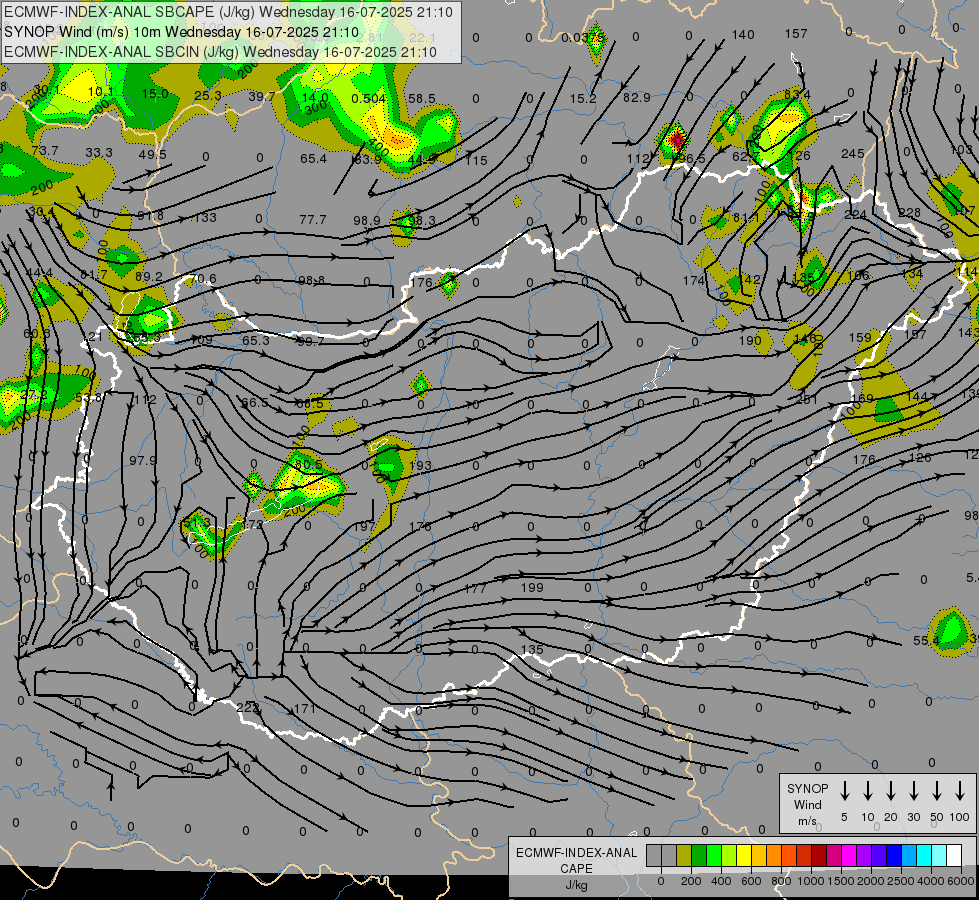This screenshot has height=900, width=979.
Task: Click the map value 82.9
Action: (x=636, y=97)
